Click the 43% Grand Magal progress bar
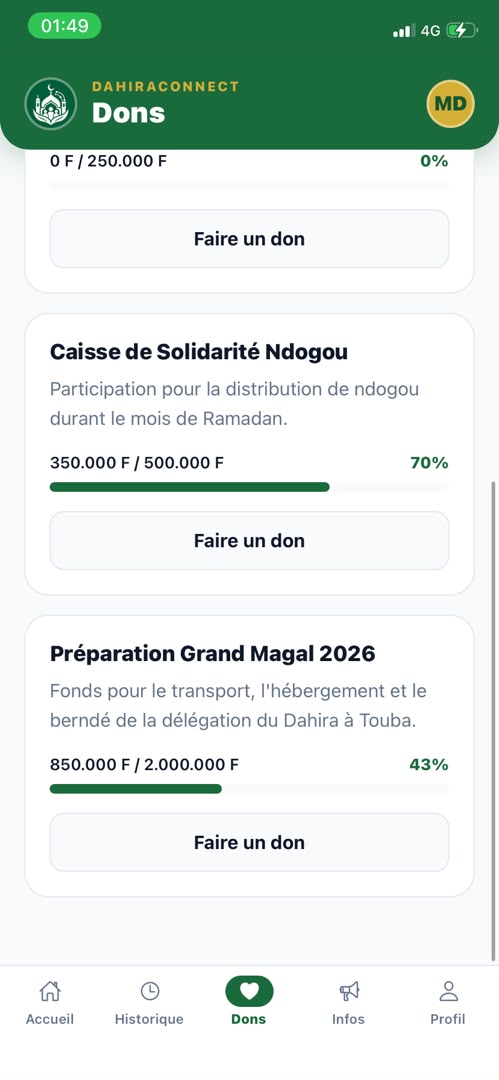Screen dimensions: 499x1080 250,789
